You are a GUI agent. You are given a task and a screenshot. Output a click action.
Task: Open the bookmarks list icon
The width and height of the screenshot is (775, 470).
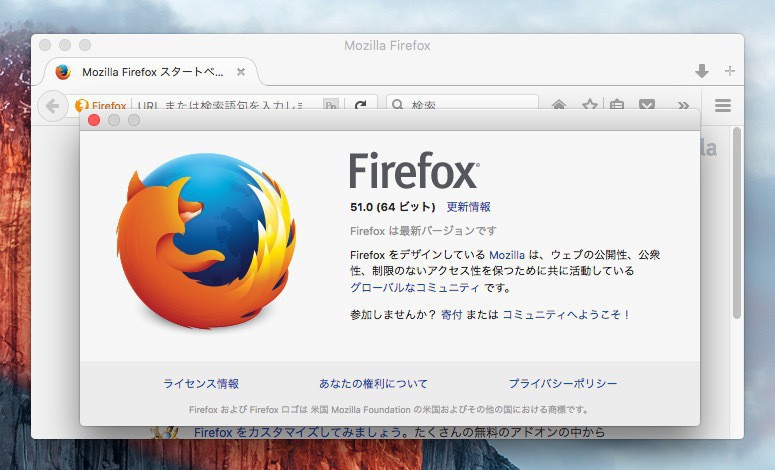click(617, 104)
